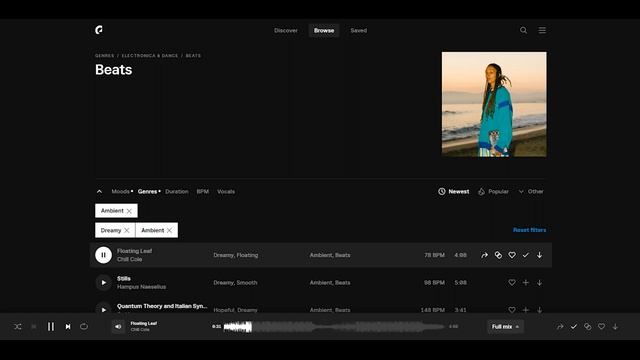This screenshot has height=360, width=640.
Task: Go to Electronica & Dance breadcrumb
Action: (x=150, y=56)
